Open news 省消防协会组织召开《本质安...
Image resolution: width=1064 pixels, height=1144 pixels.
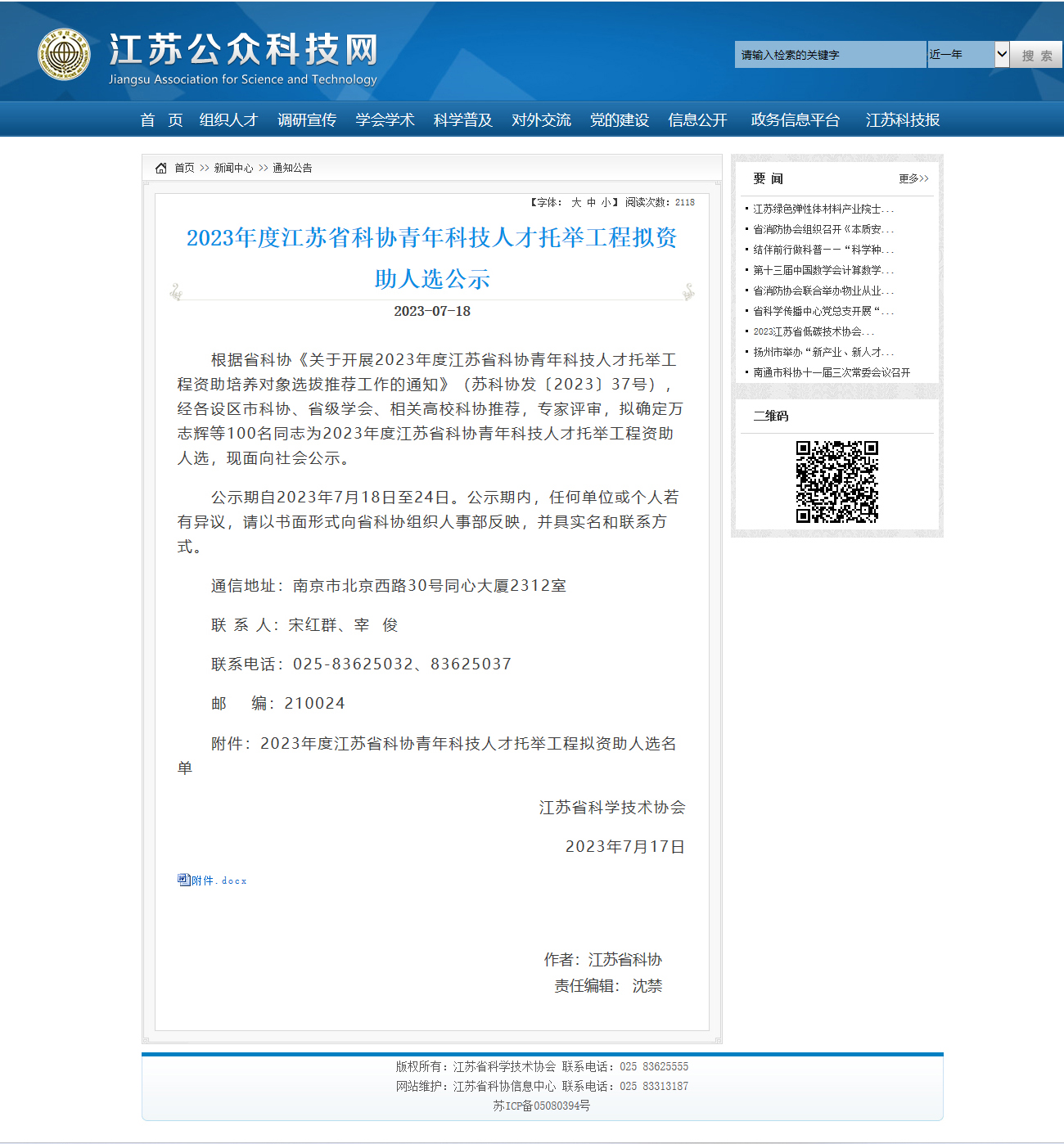tap(823, 229)
